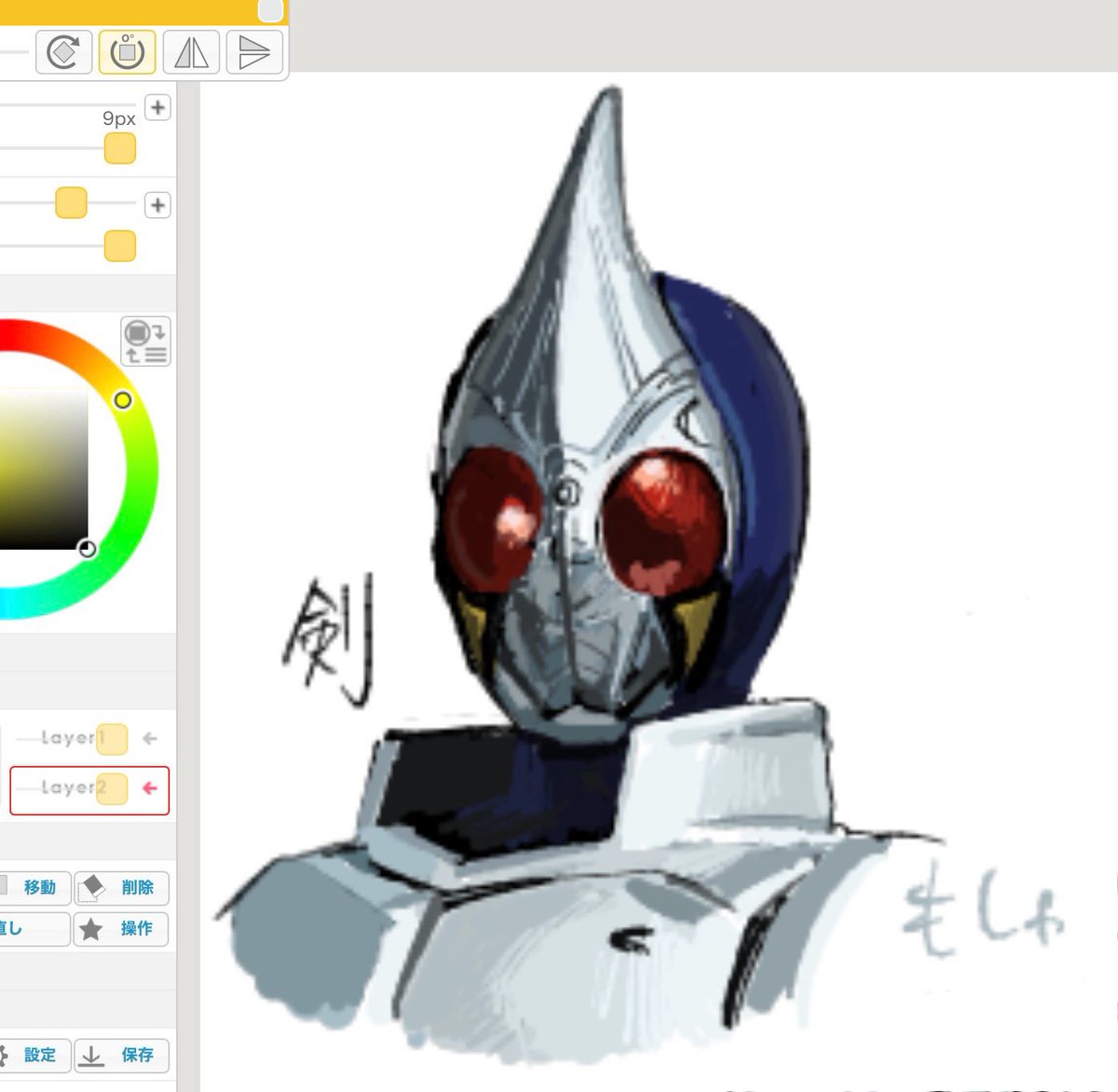
Task: Open the color palette switch icon
Action: (x=145, y=341)
